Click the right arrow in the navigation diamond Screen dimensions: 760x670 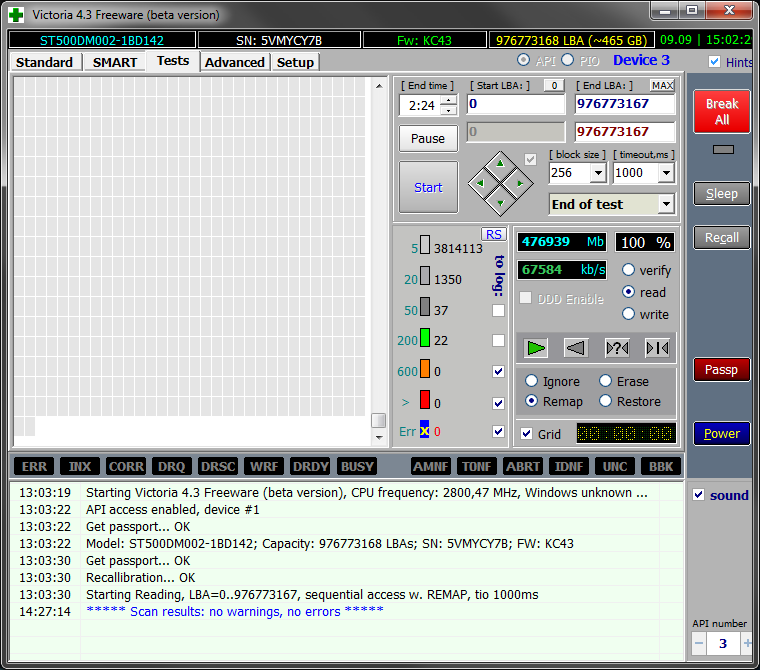click(x=520, y=183)
